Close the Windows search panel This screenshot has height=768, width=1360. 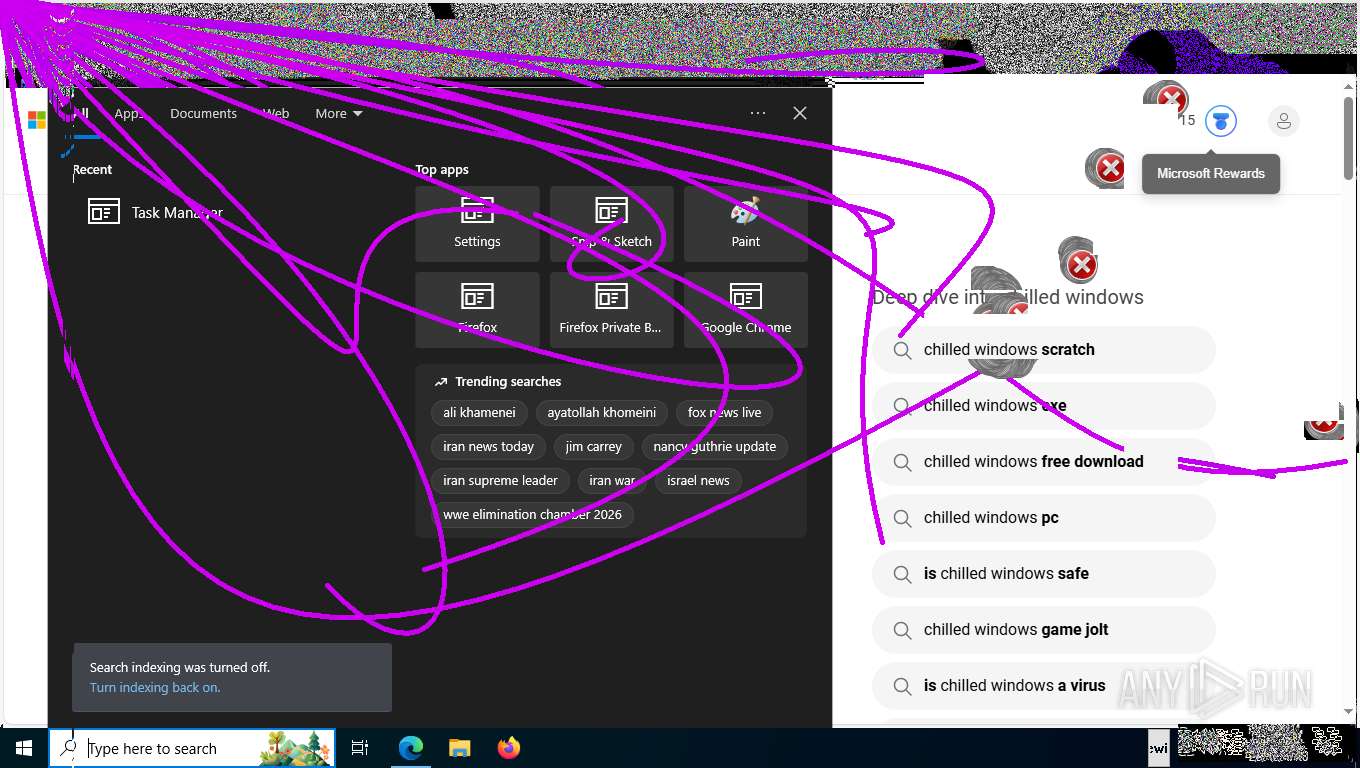click(x=800, y=113)
